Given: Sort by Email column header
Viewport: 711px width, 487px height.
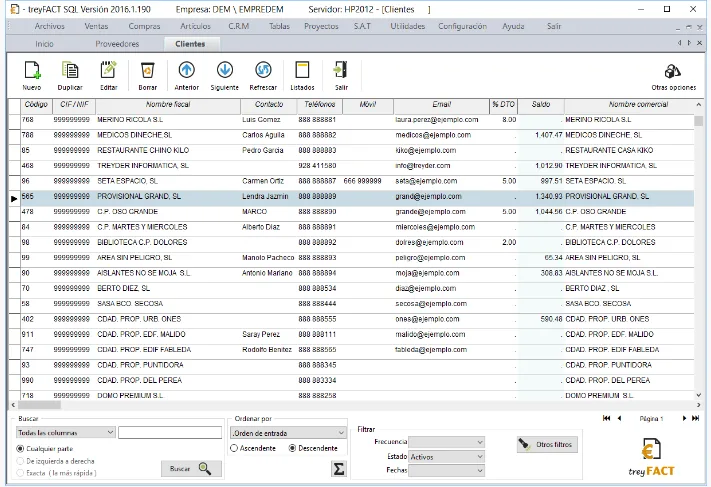Looking at the screenshot, I should pyautogui.click(x=441, y=104).
